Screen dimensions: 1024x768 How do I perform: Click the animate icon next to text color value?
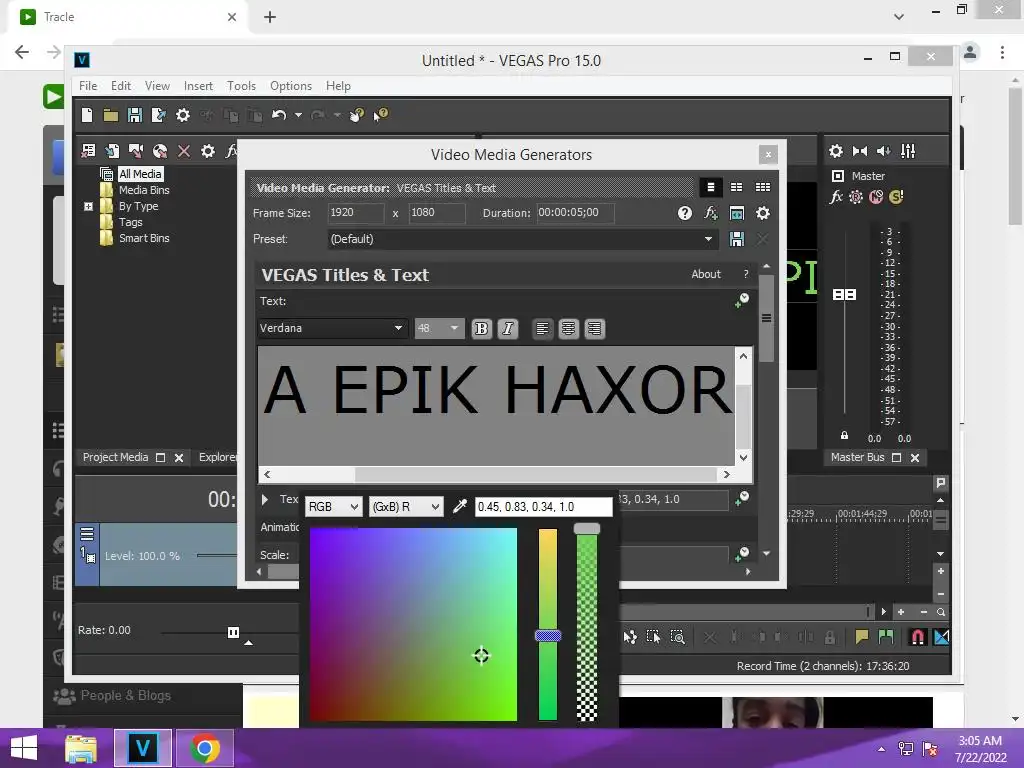coord(742,499)
